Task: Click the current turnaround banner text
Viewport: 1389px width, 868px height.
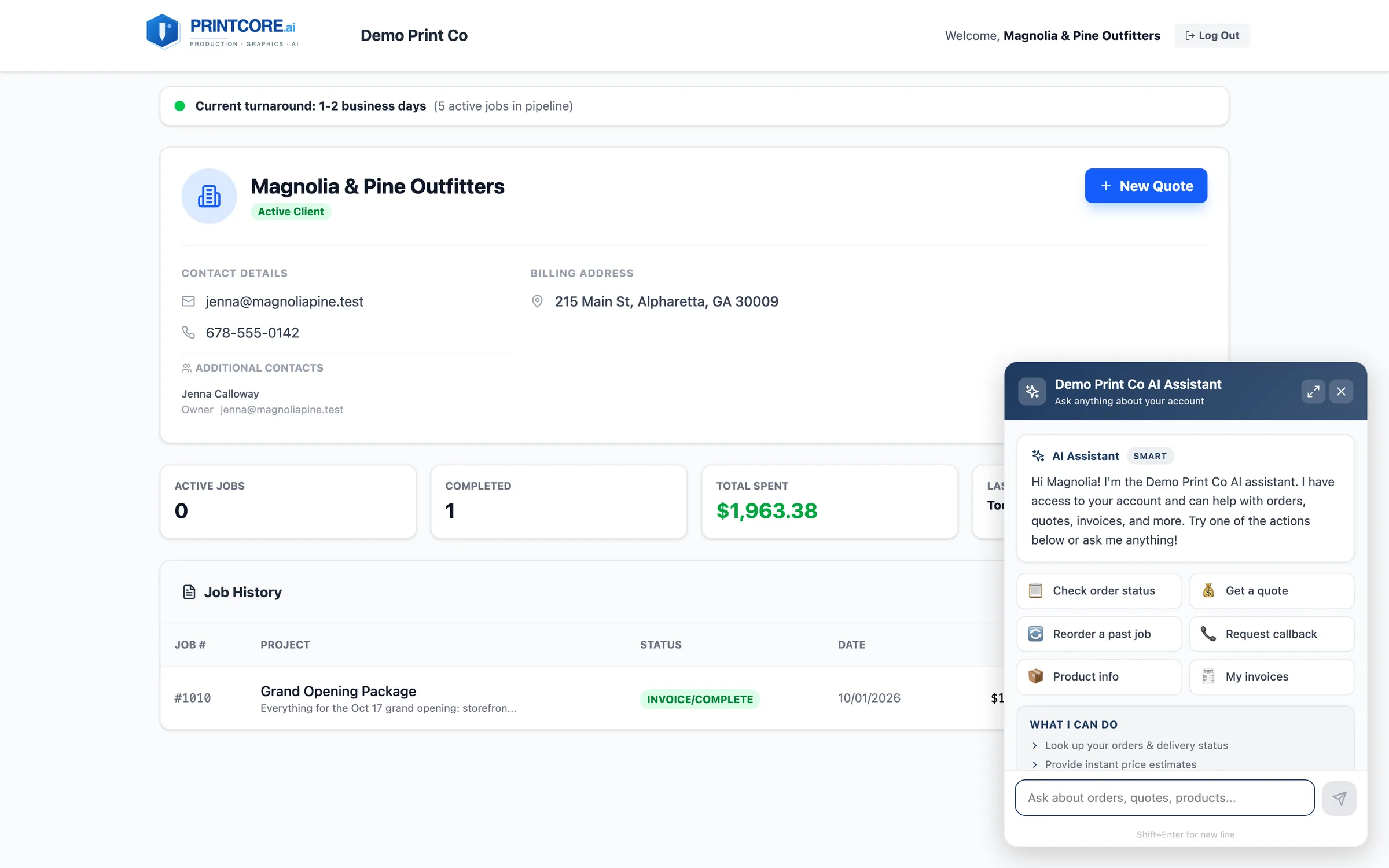Action: click(311, 106)
